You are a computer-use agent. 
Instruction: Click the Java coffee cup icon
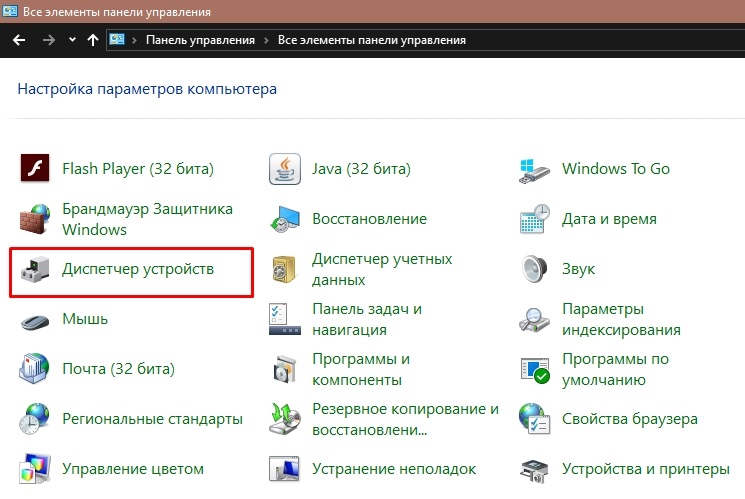tap(285, 169)
